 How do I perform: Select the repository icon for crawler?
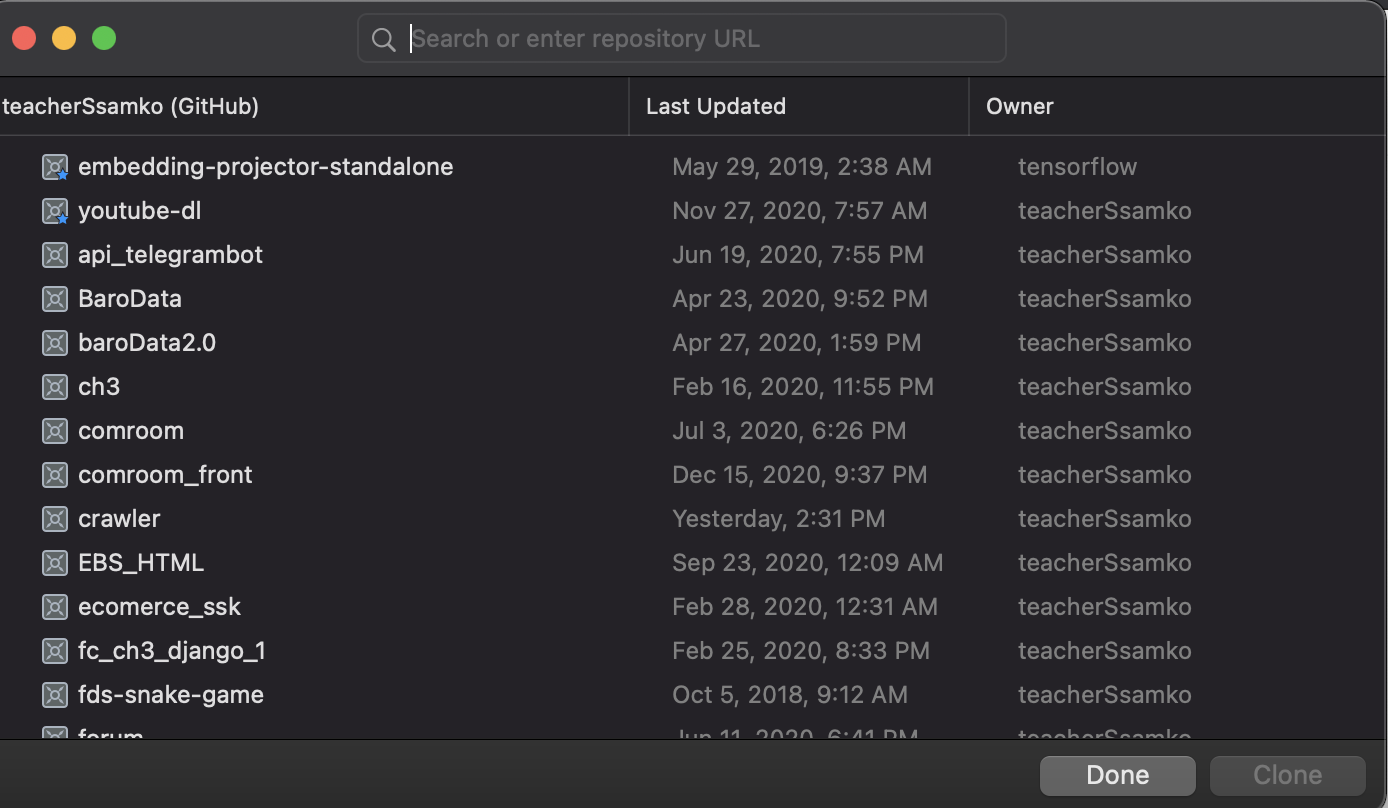point(55,519)
